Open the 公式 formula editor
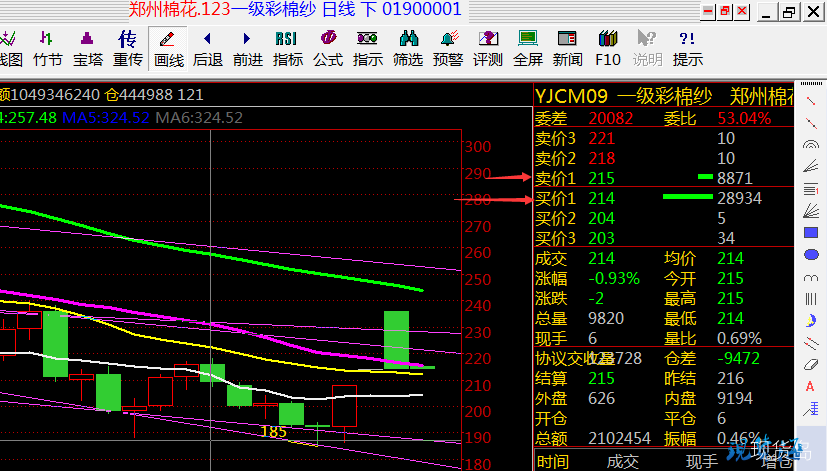 (327, 47)
